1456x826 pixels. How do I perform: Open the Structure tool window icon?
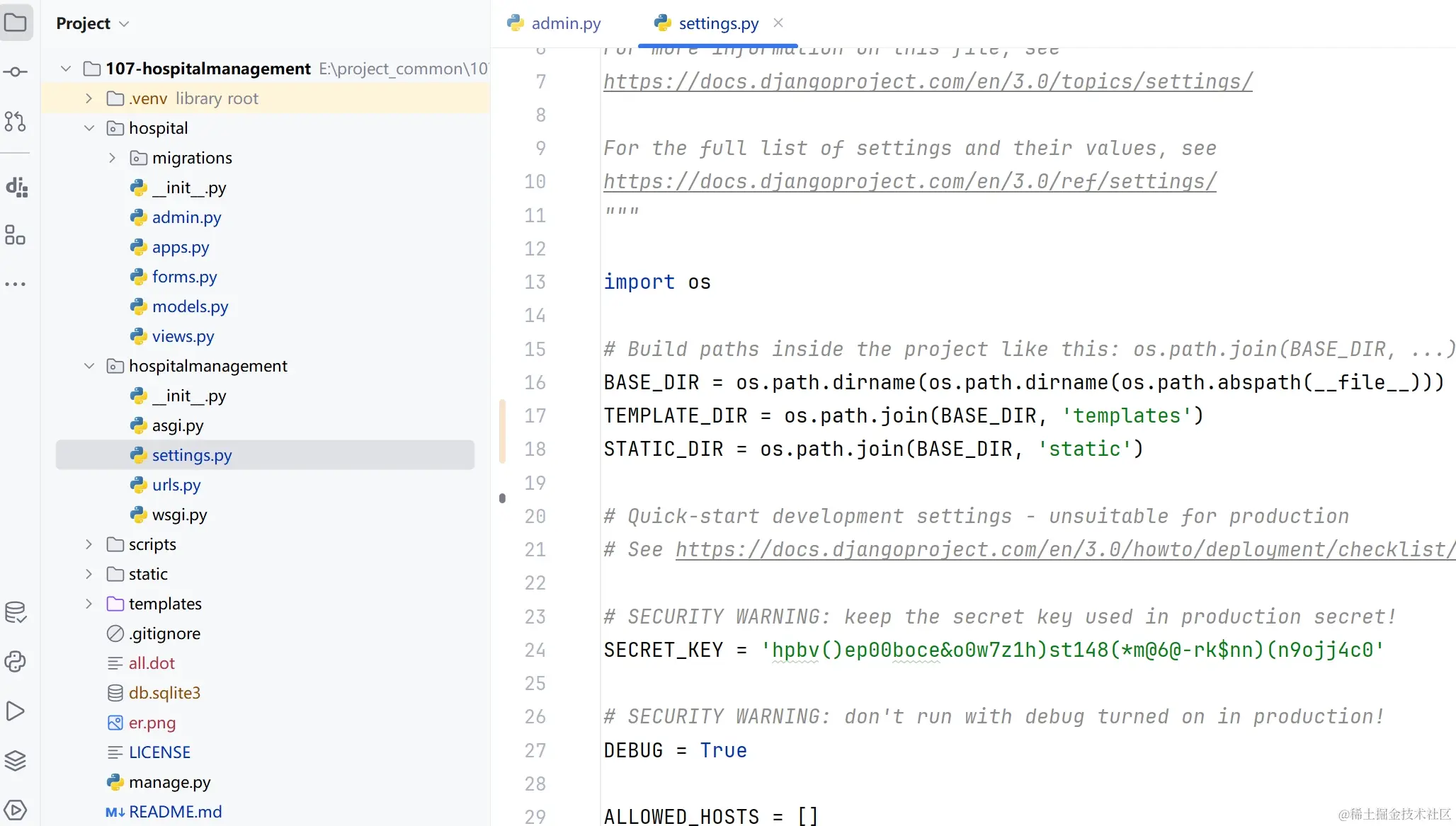15,235
